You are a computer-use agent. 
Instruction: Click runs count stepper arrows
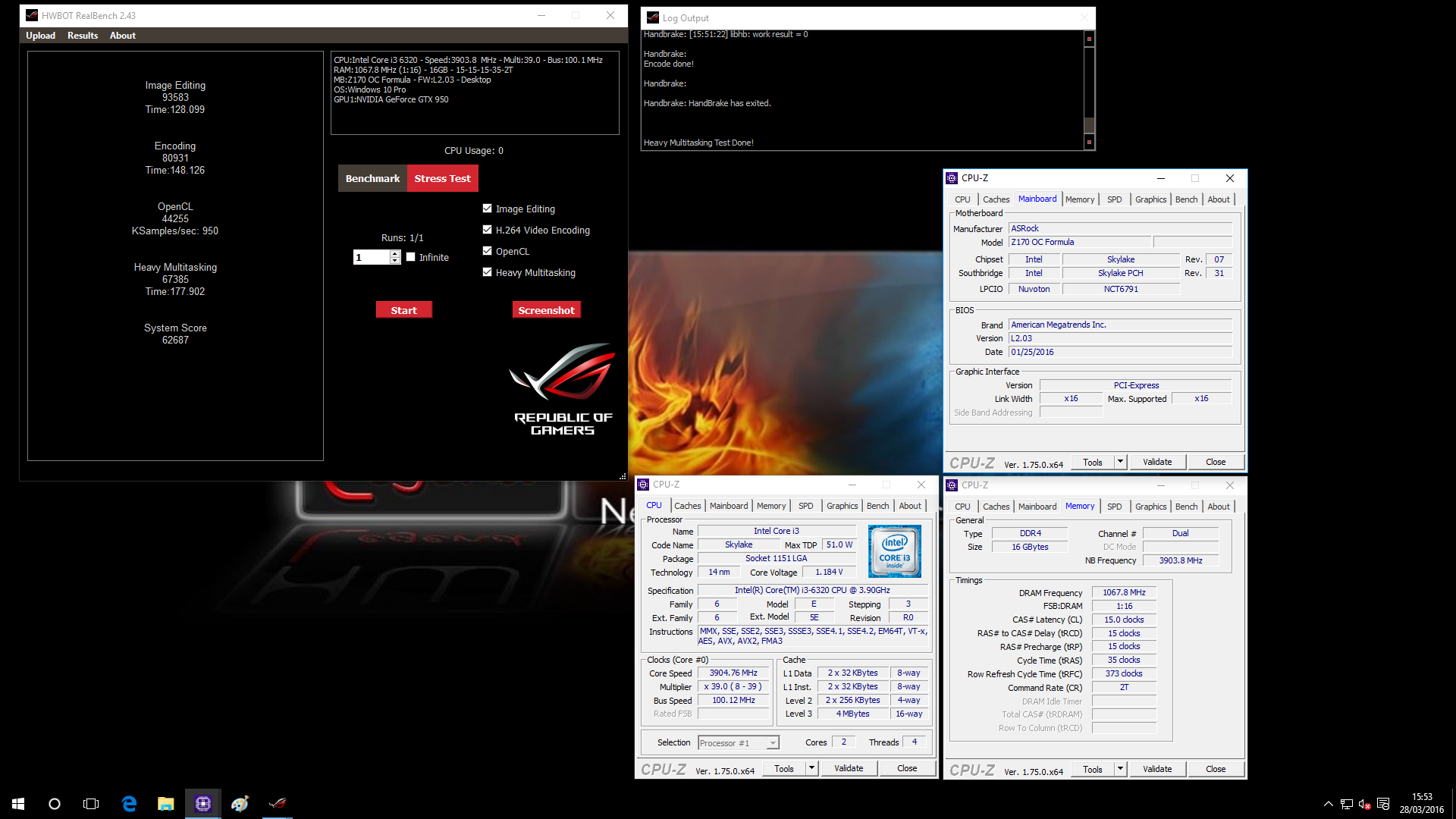pos(395,257)
